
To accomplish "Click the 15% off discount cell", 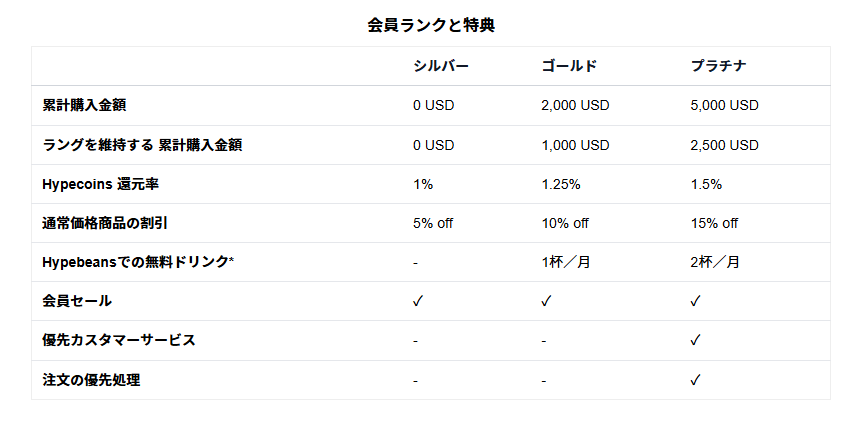I will [x=714, y=223].
